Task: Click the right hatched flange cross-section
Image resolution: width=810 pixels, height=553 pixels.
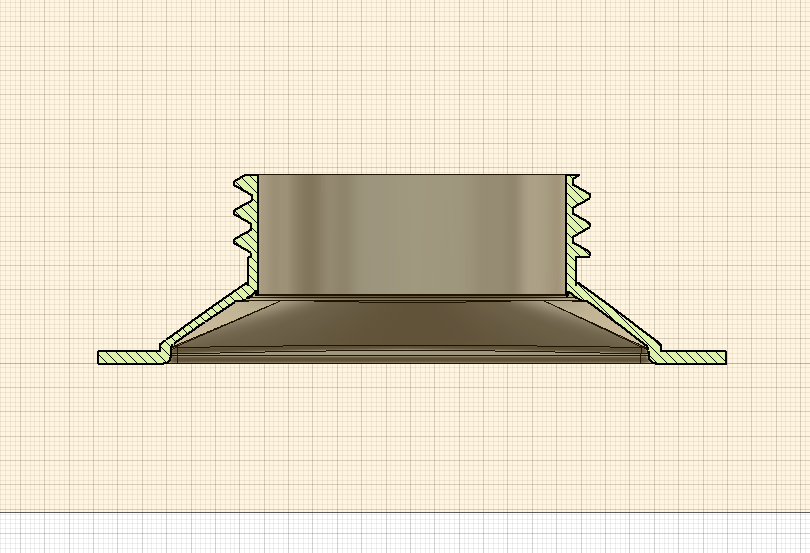Action: coord(690,357)
